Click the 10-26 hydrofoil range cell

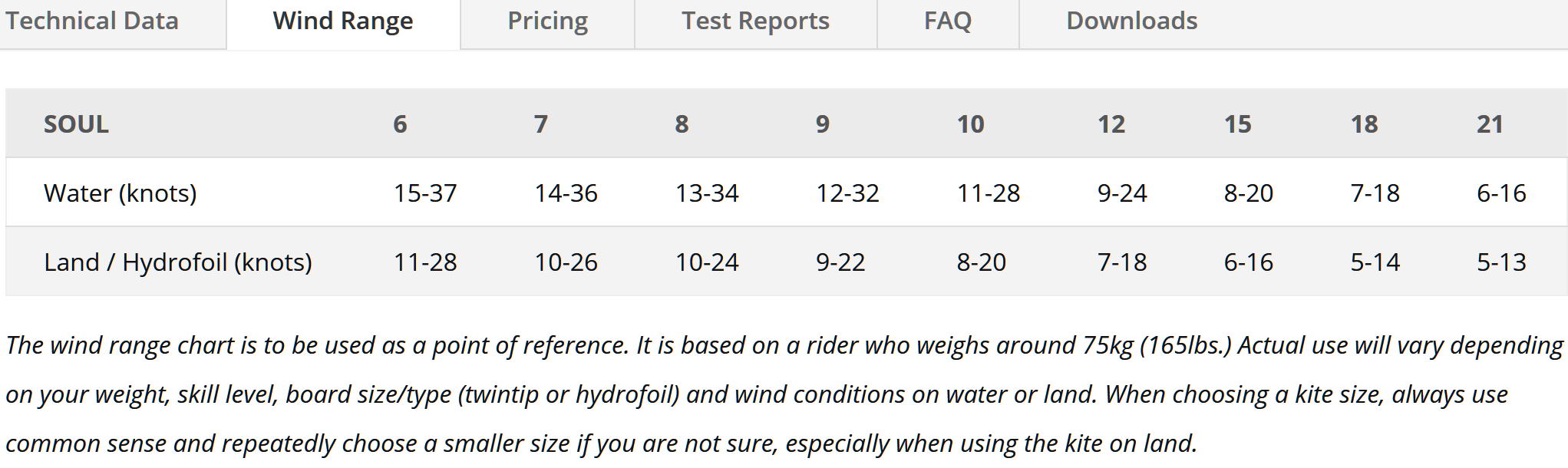click(x=566, y=262)
